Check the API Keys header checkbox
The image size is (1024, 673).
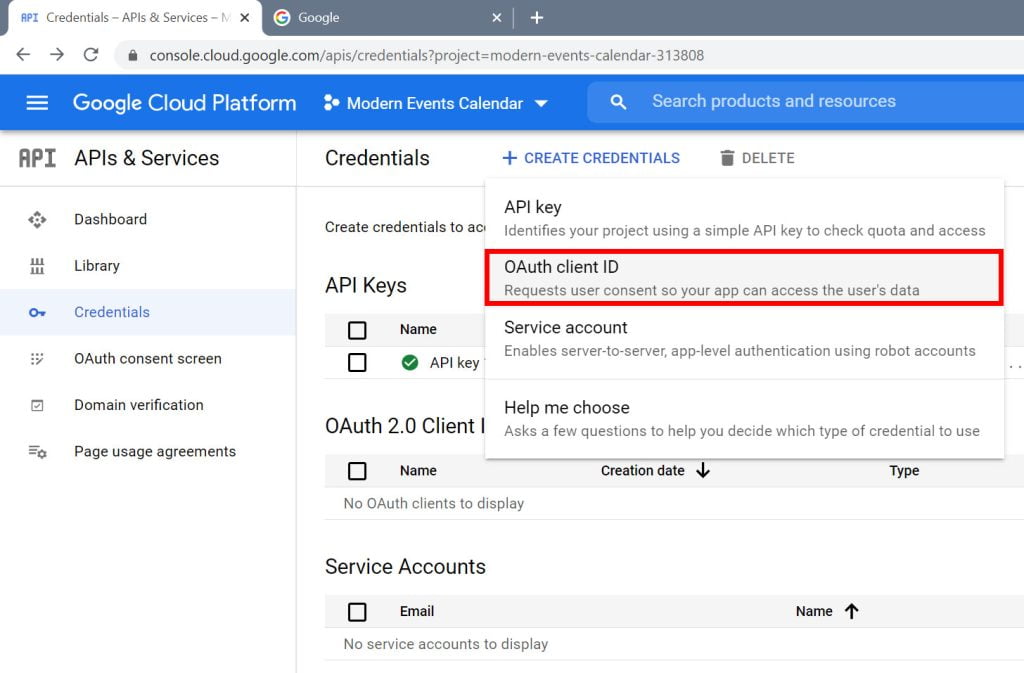356,329
